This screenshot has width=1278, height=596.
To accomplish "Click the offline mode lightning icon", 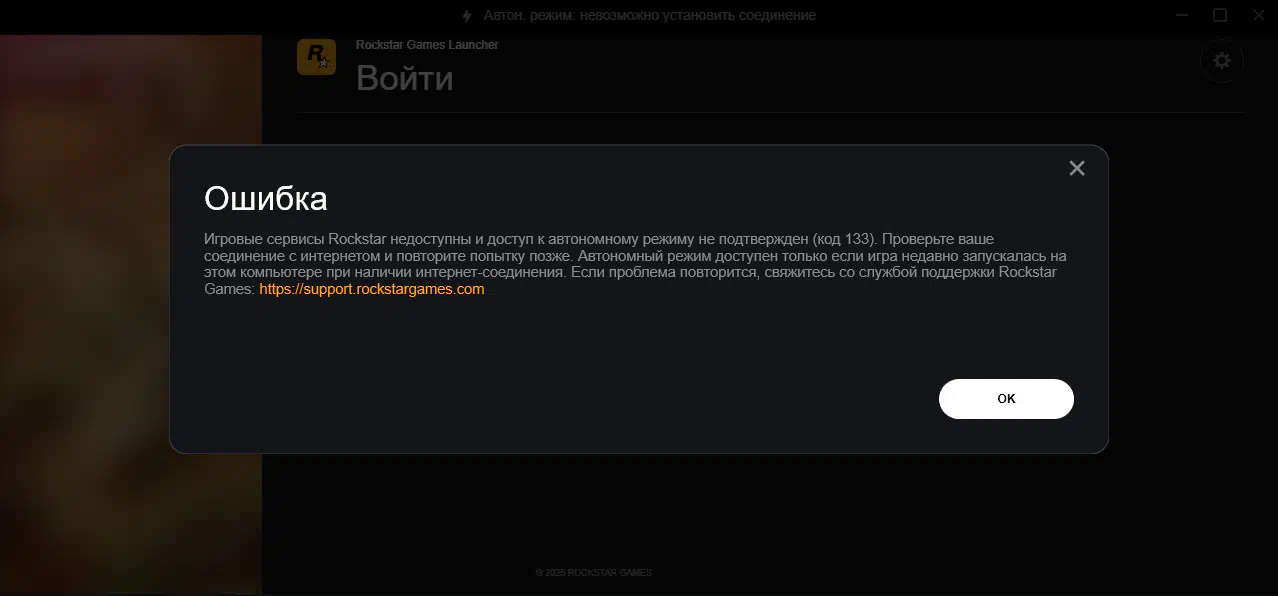I will click(467, 15).
